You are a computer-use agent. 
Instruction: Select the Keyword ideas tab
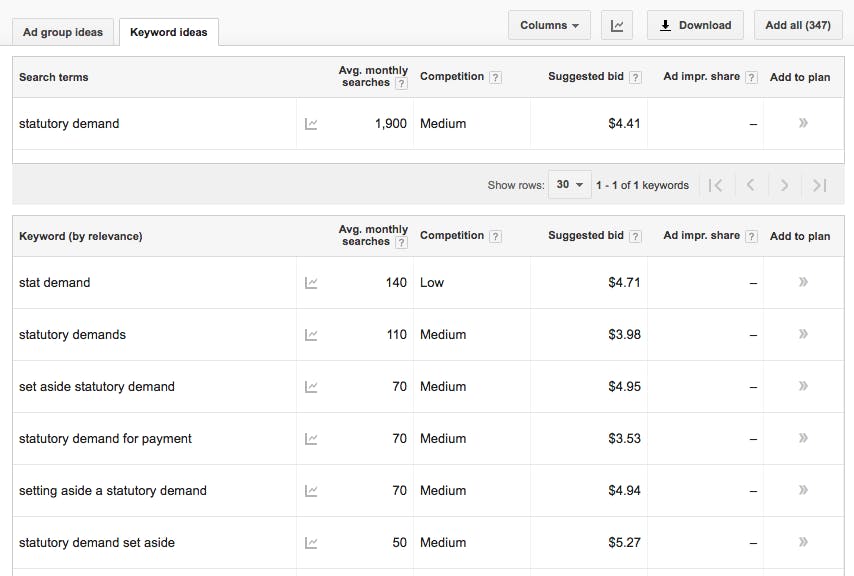coord(168,31)
